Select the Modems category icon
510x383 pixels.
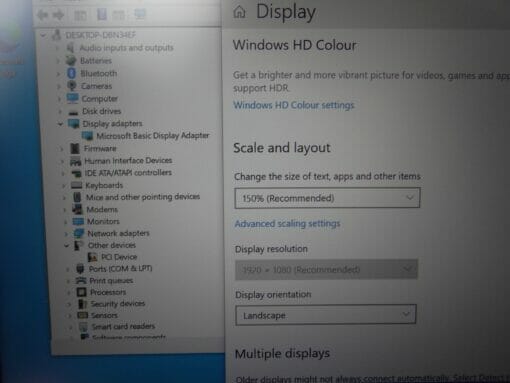(78, 209)
